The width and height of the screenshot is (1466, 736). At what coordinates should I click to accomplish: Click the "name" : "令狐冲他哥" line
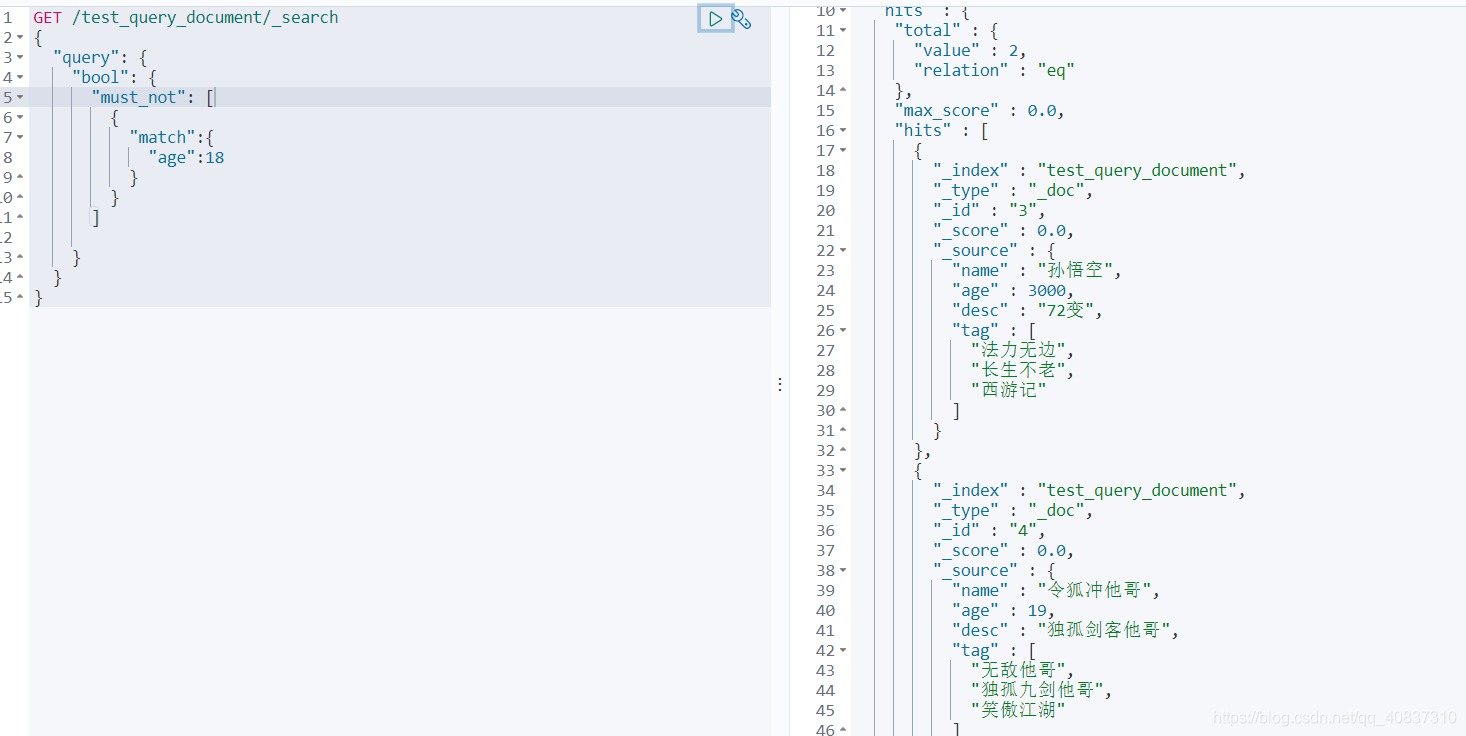(1056, 590)
